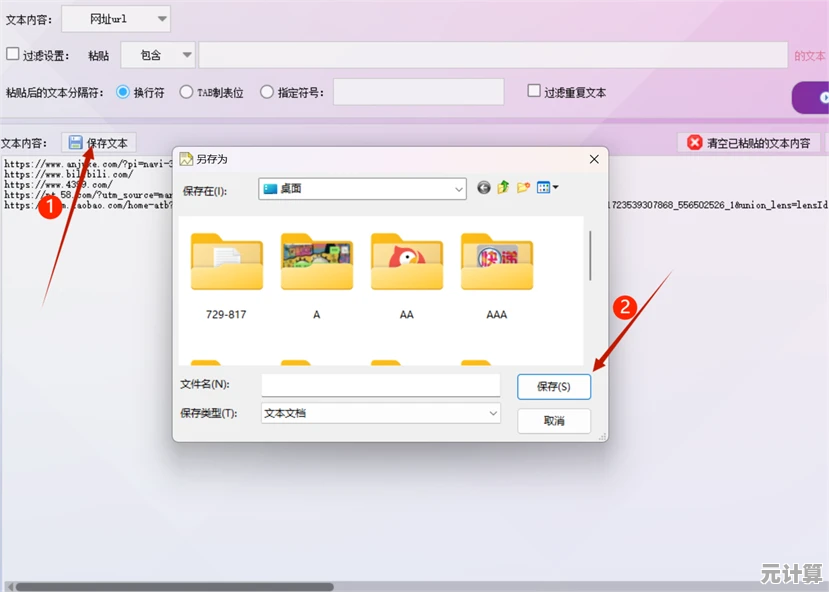Select the 指定符号 radio button

pos(266,92)
